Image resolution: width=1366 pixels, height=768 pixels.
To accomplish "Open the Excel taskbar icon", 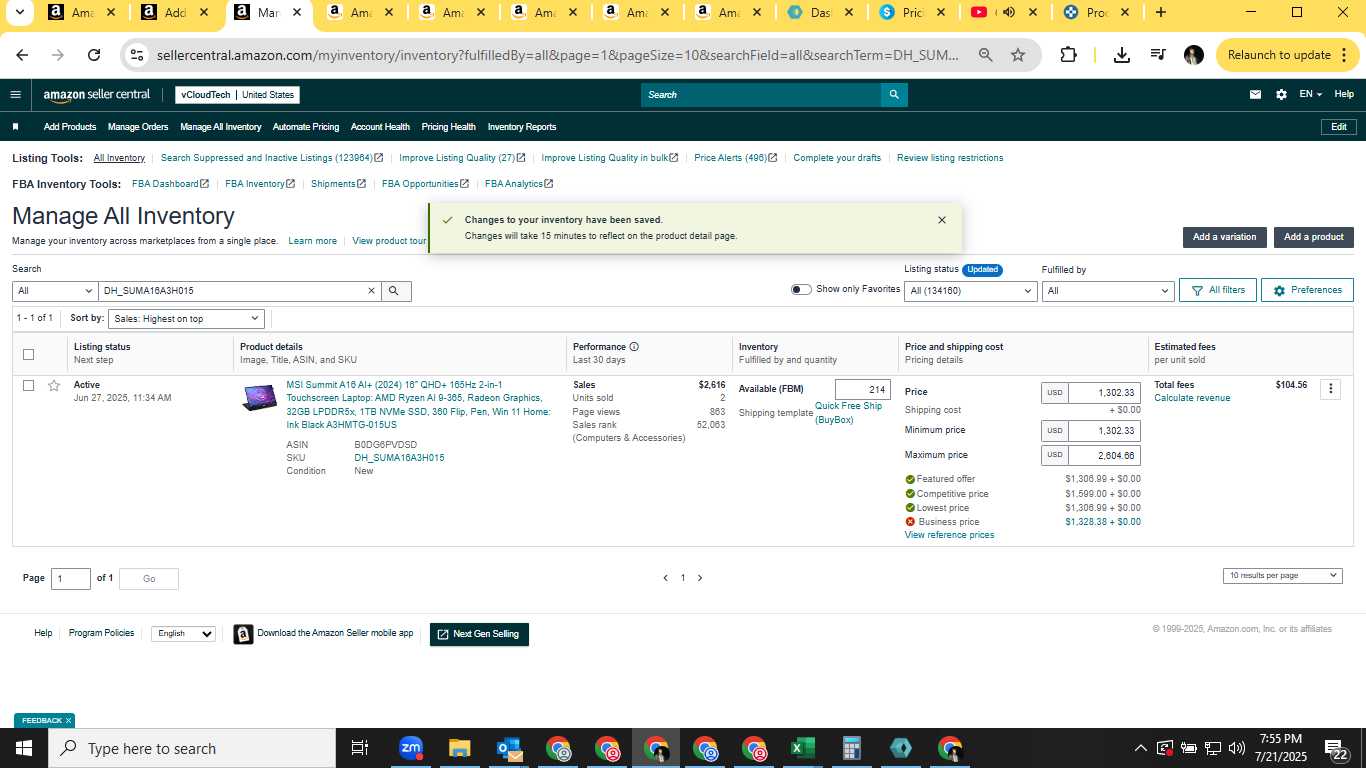I will pyautogui.click(x=802, y=748).
